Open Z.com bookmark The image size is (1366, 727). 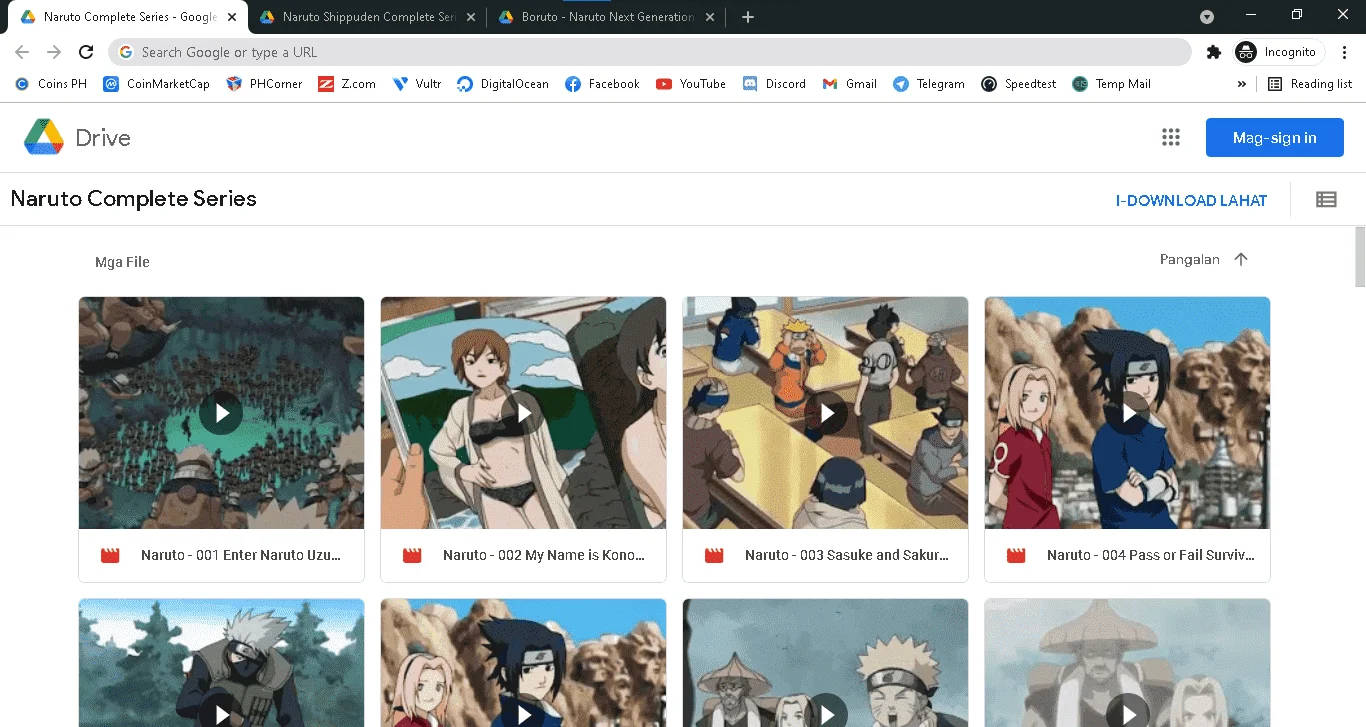pyautogui.click(x=347, y=84)
